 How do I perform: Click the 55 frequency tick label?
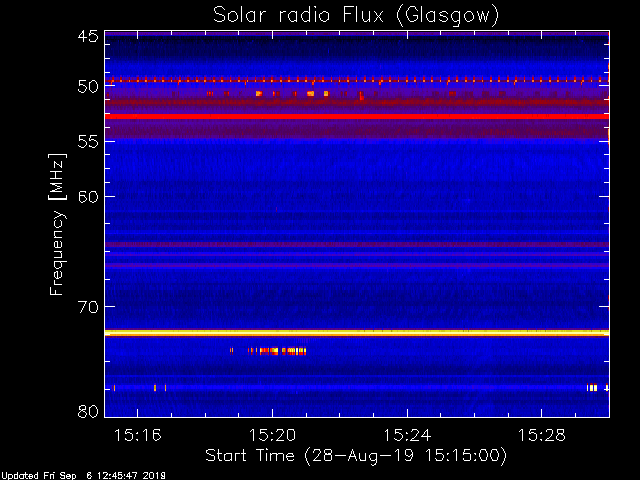(x=88, y=142)
